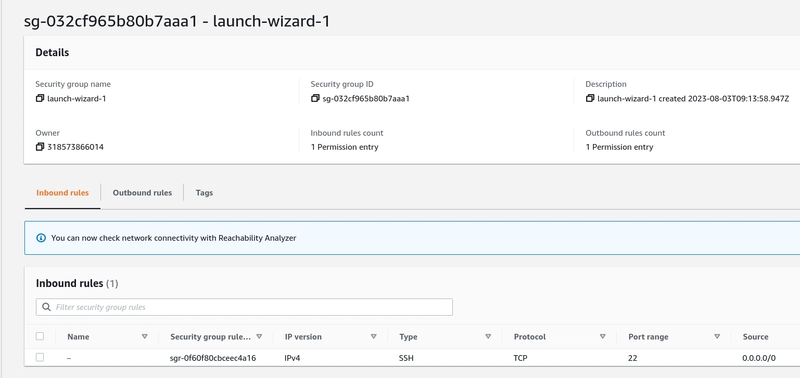Sort by Security group rule ID arrow
Screen dimensions: 800x378
pos(259,337)
